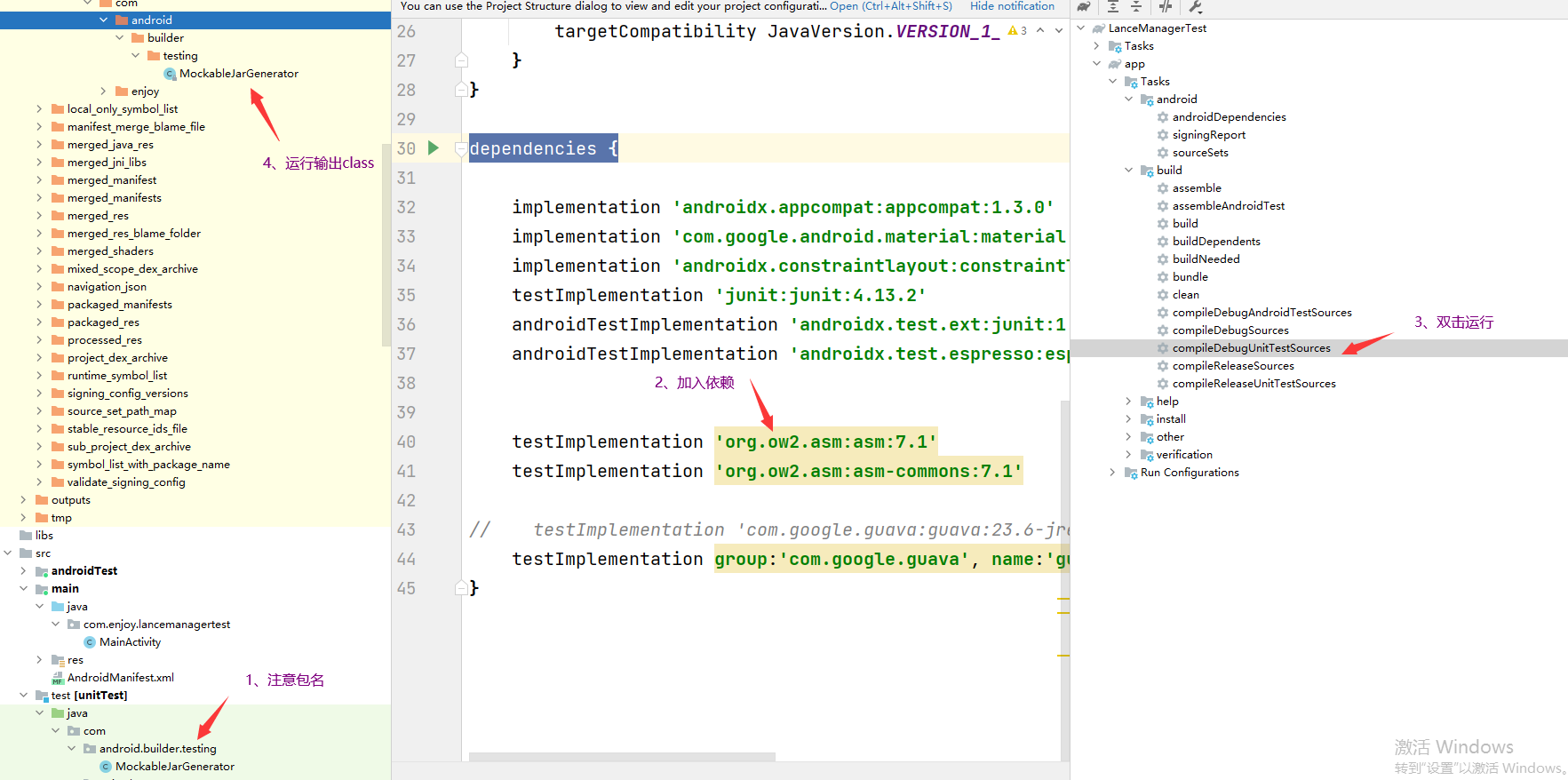Select the androidDependencies Gradle task gear

1163,117
